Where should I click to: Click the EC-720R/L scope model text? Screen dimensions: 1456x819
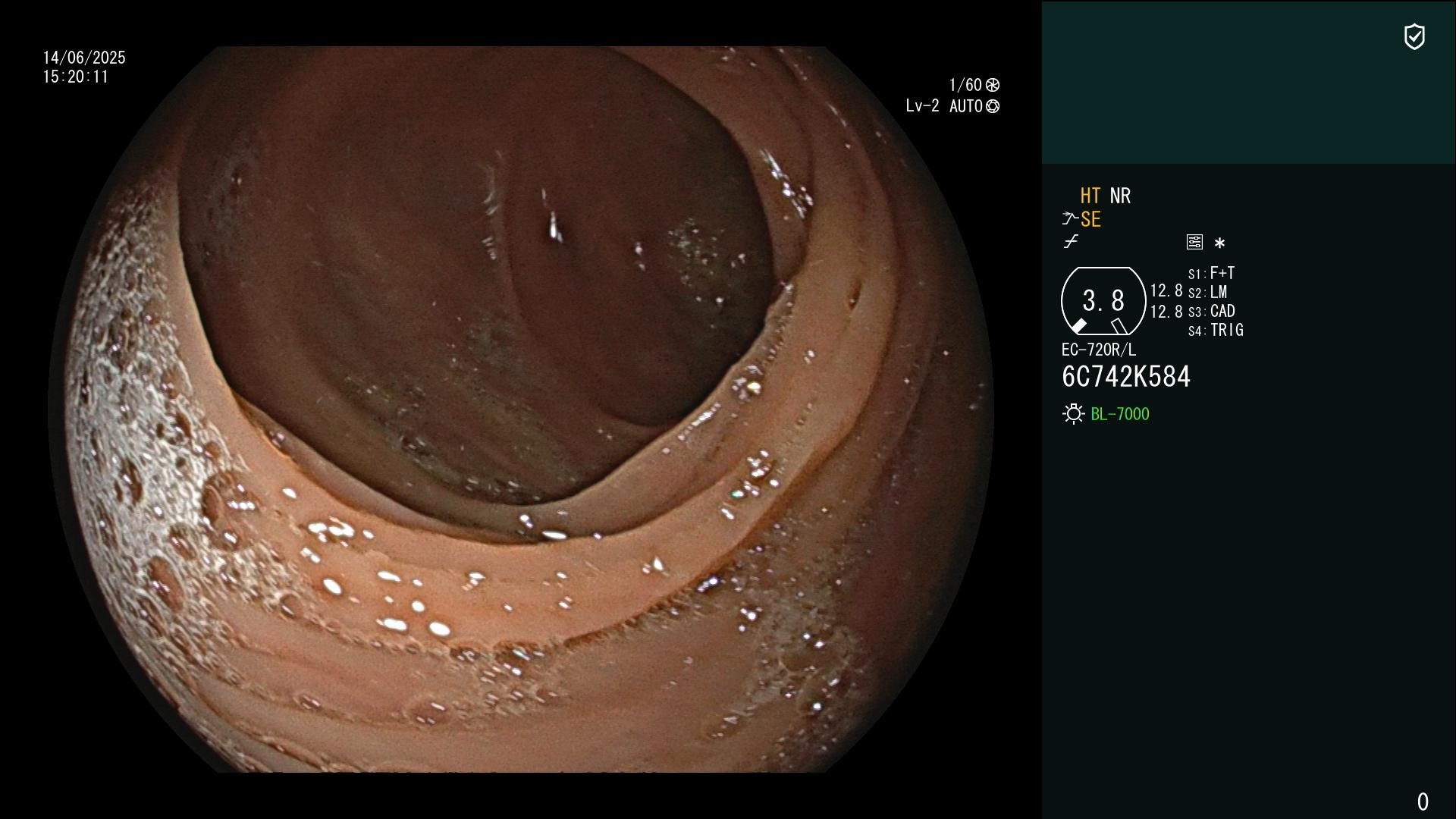1099,350
